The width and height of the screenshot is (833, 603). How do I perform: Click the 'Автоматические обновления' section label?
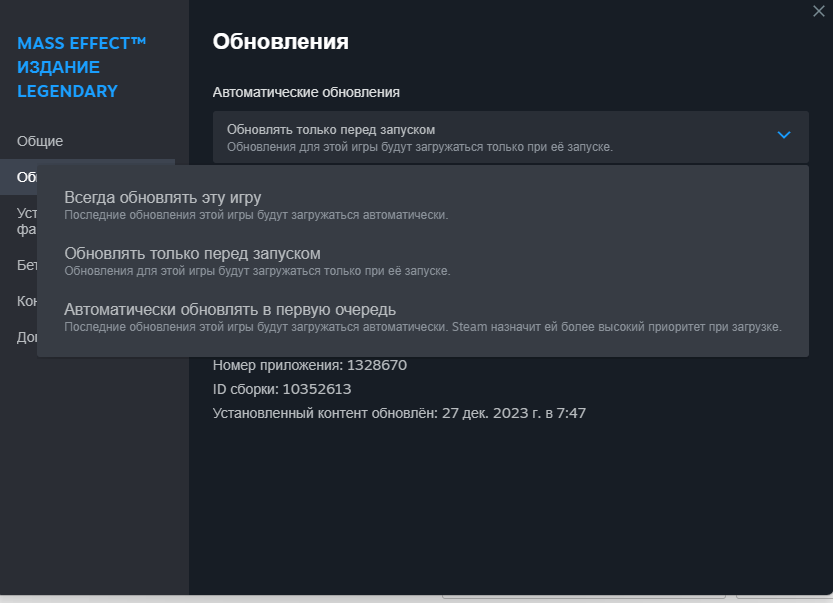click(306, 92)
